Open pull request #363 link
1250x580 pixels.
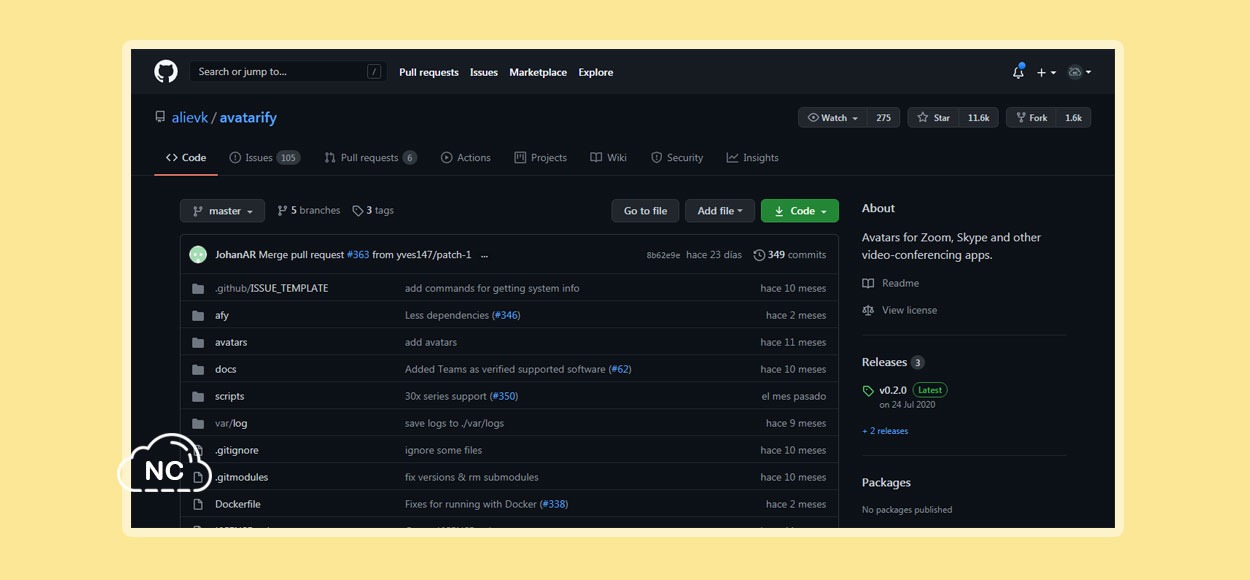click(358, 255)
